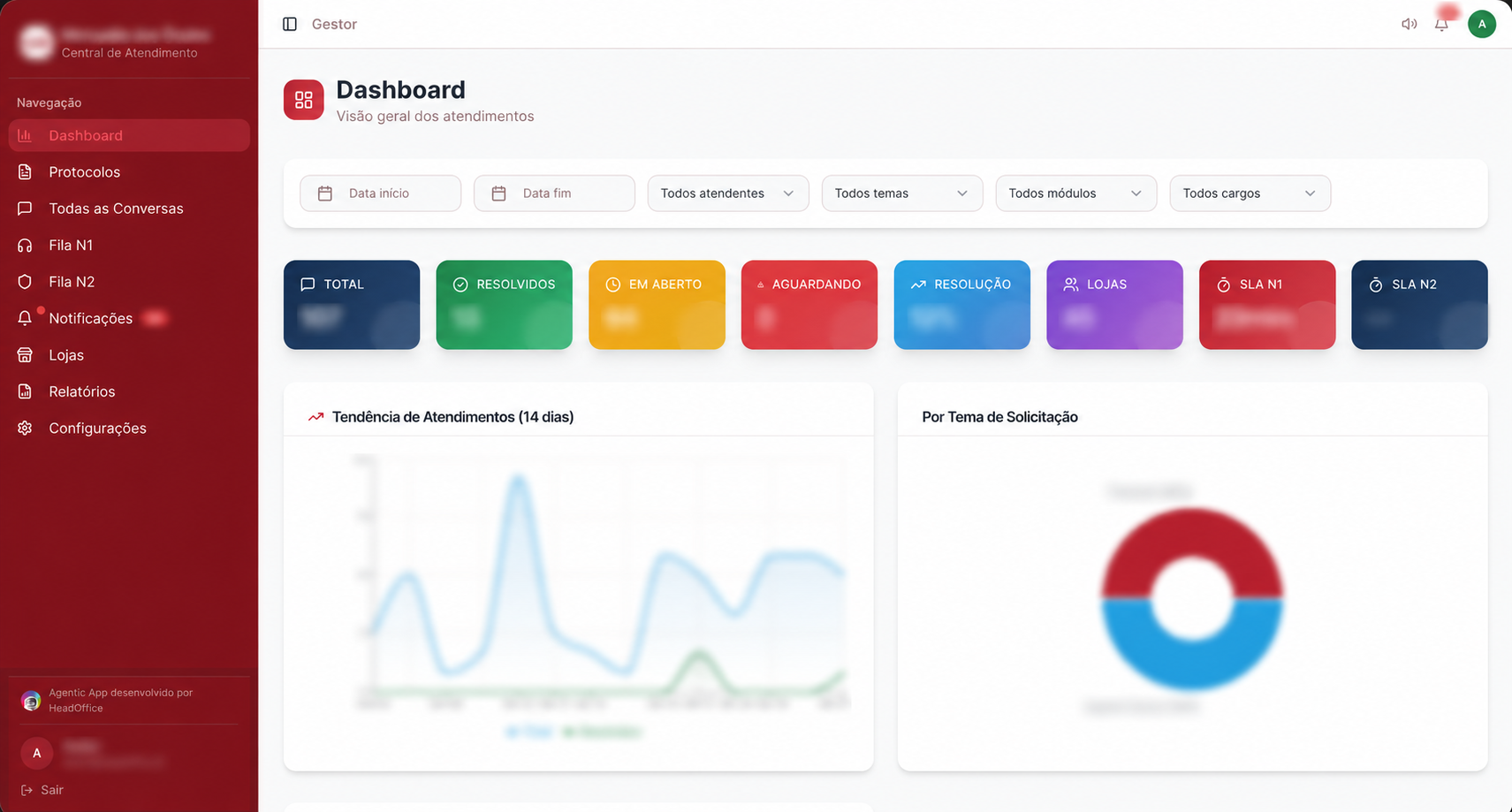
Task: Click the checkmark icon on RESOLVIDOS card
Action: pos(460,285)
